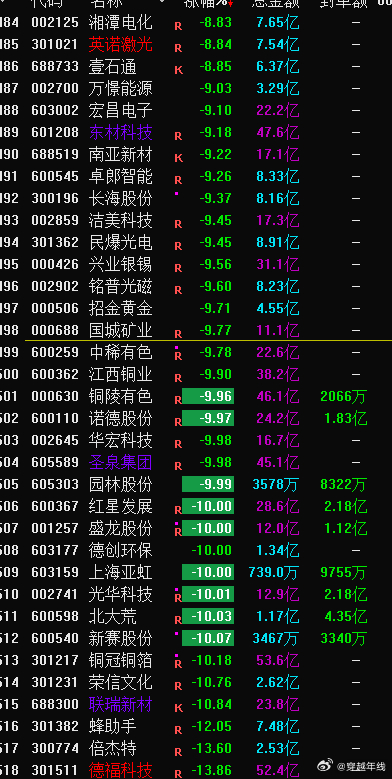392x779 pixels.
Task: Click the R marker beside 民爆光电
Action: pos(178,246)
